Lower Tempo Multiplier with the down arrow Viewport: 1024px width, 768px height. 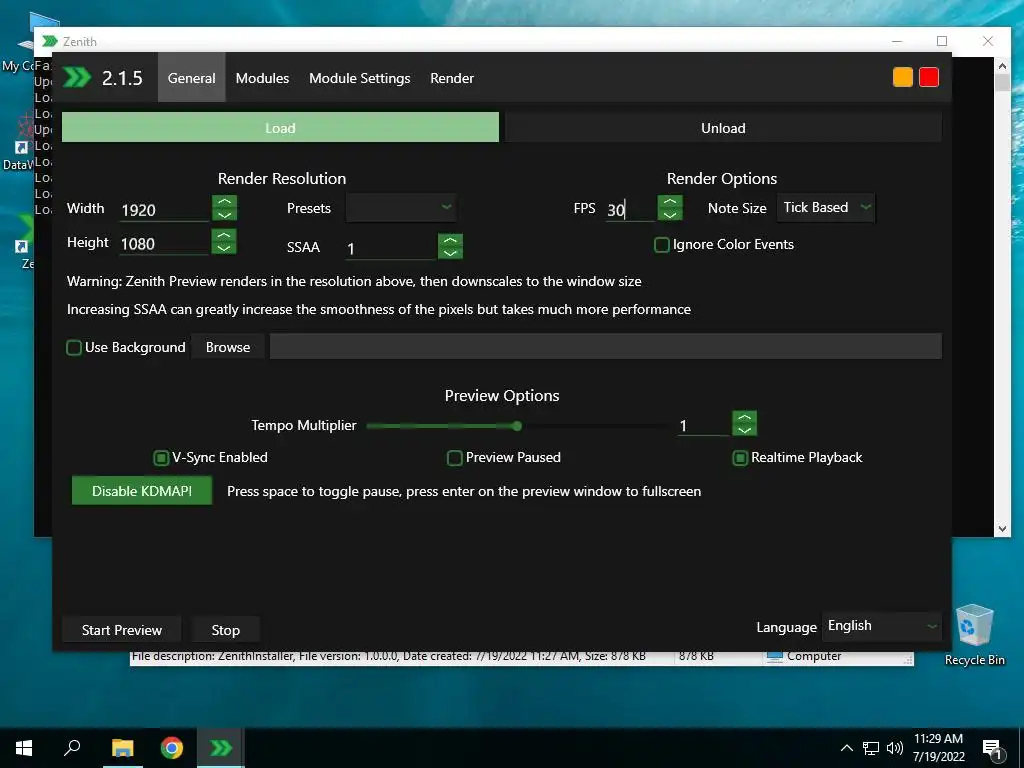coord(744,430)
